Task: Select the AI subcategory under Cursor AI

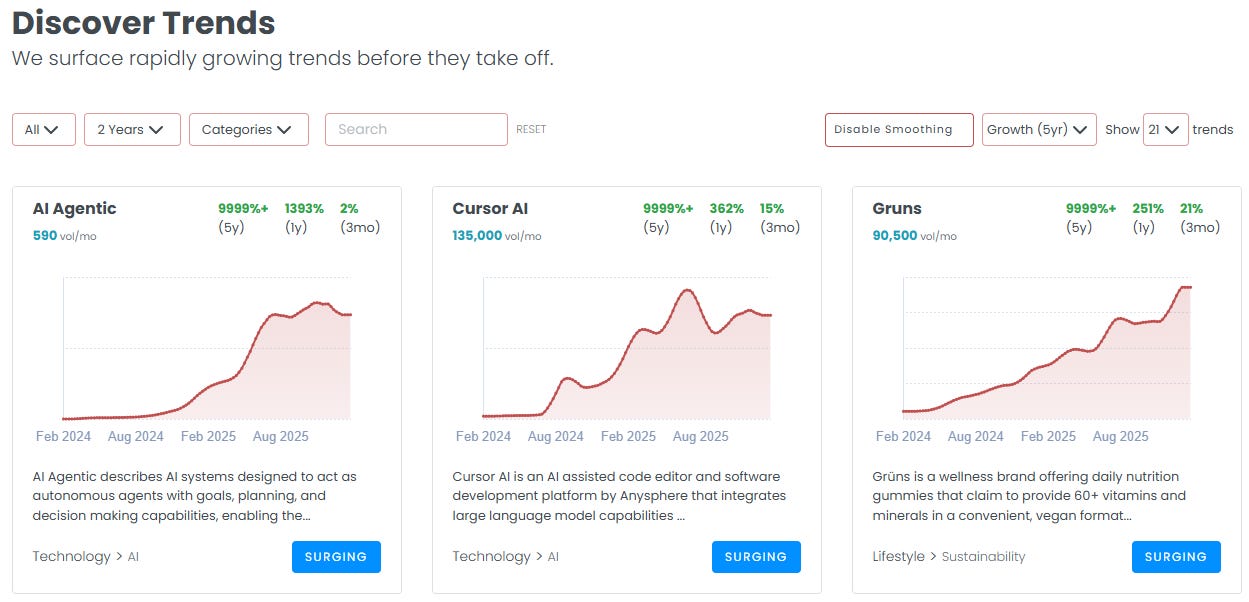Action: click(553, 556)
